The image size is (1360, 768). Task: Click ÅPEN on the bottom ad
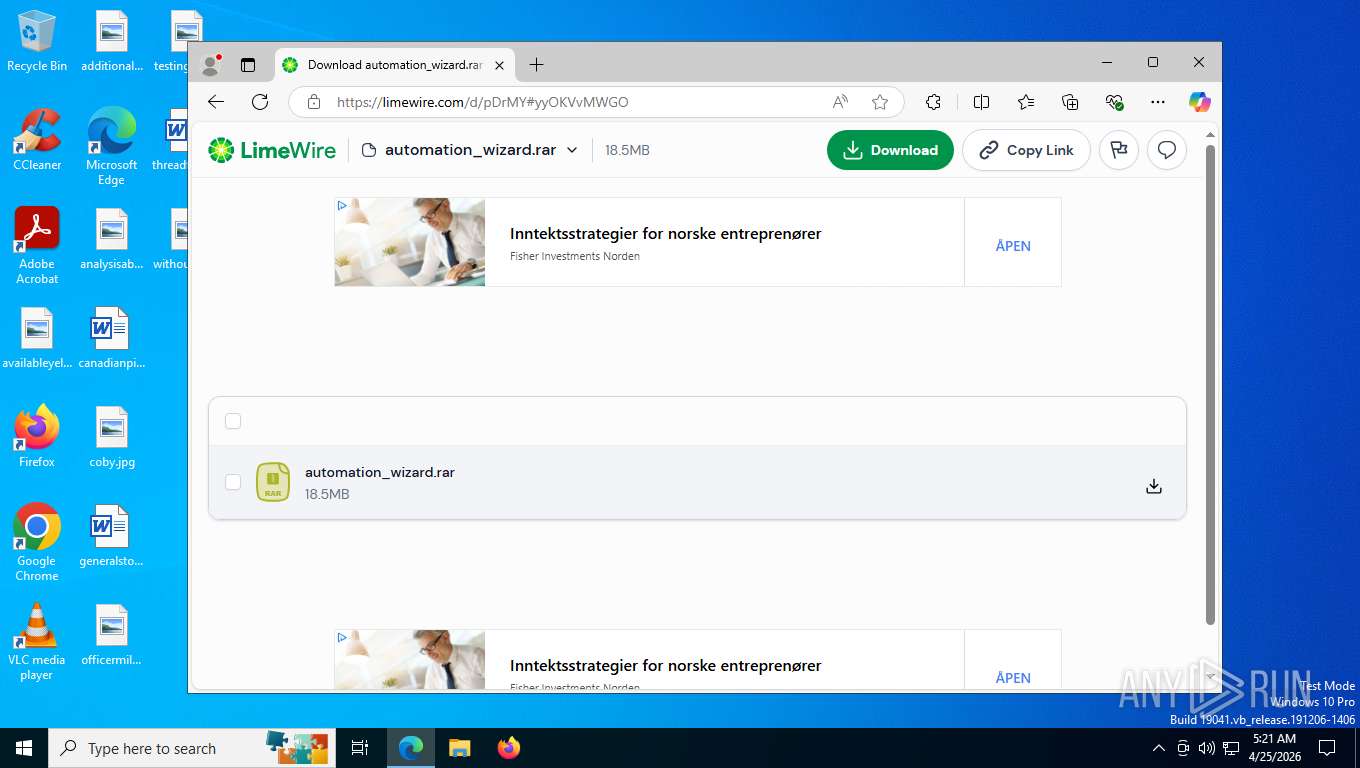[x=1013, y=678]
